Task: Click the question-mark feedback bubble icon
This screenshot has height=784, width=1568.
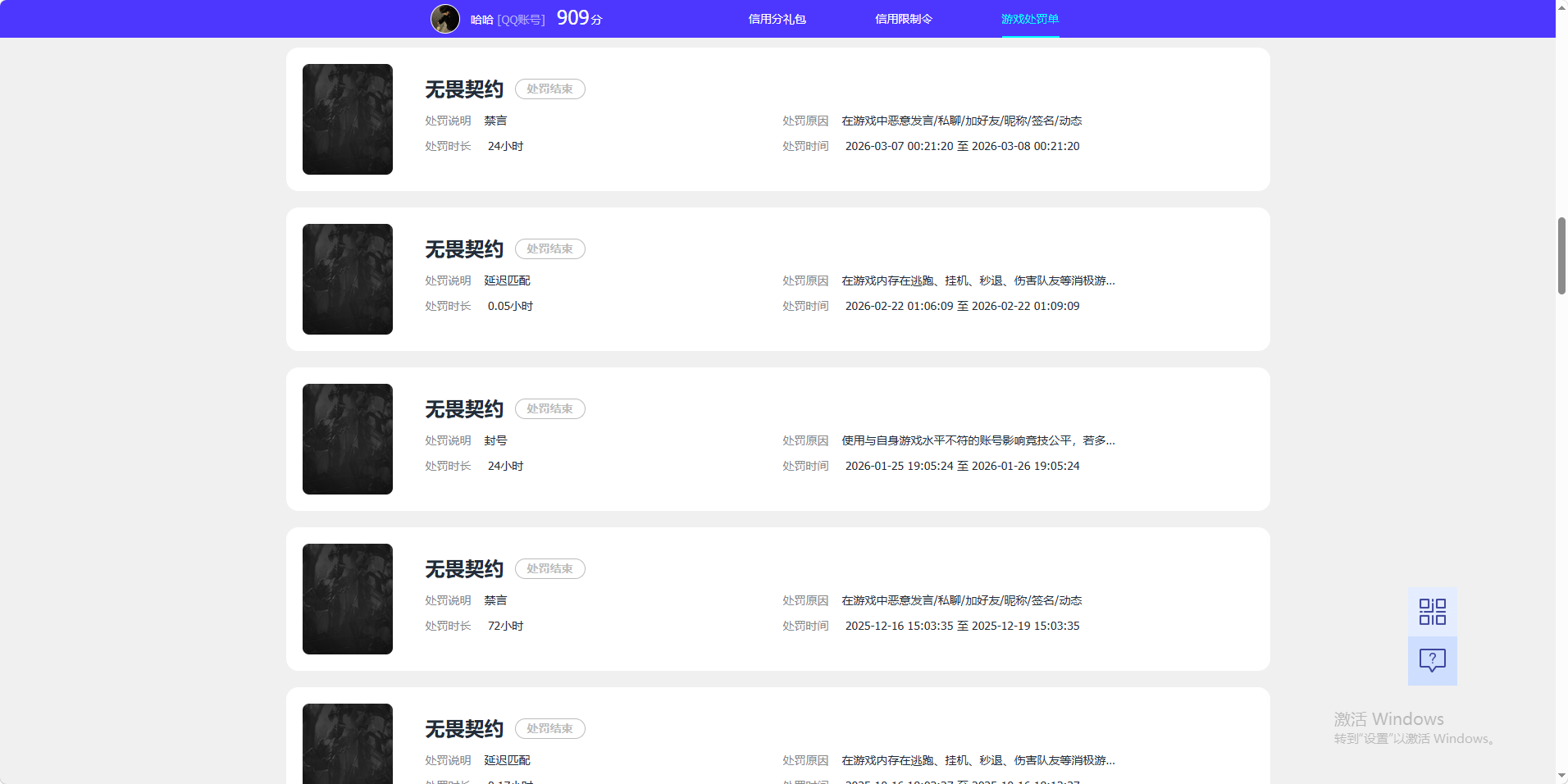Action: (1431, 660)
